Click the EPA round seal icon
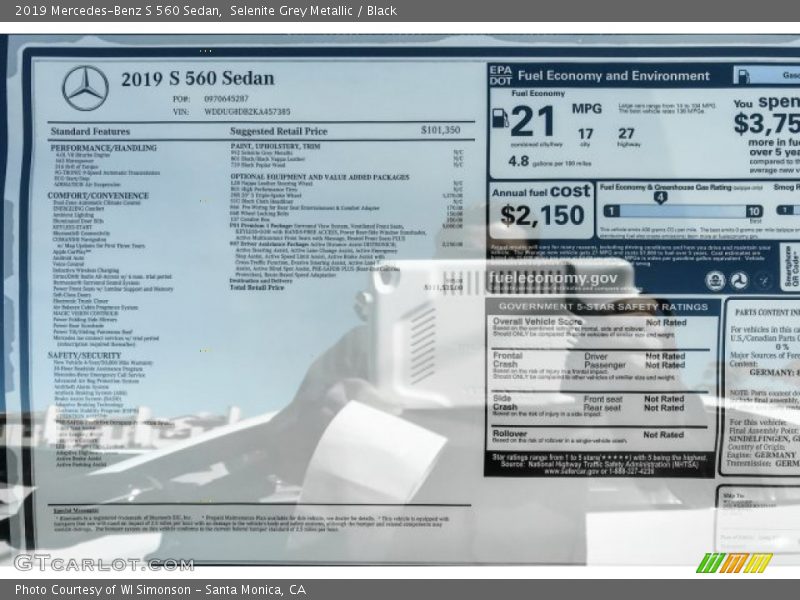Viewport: 800px width, 600px height. [714, 281]
